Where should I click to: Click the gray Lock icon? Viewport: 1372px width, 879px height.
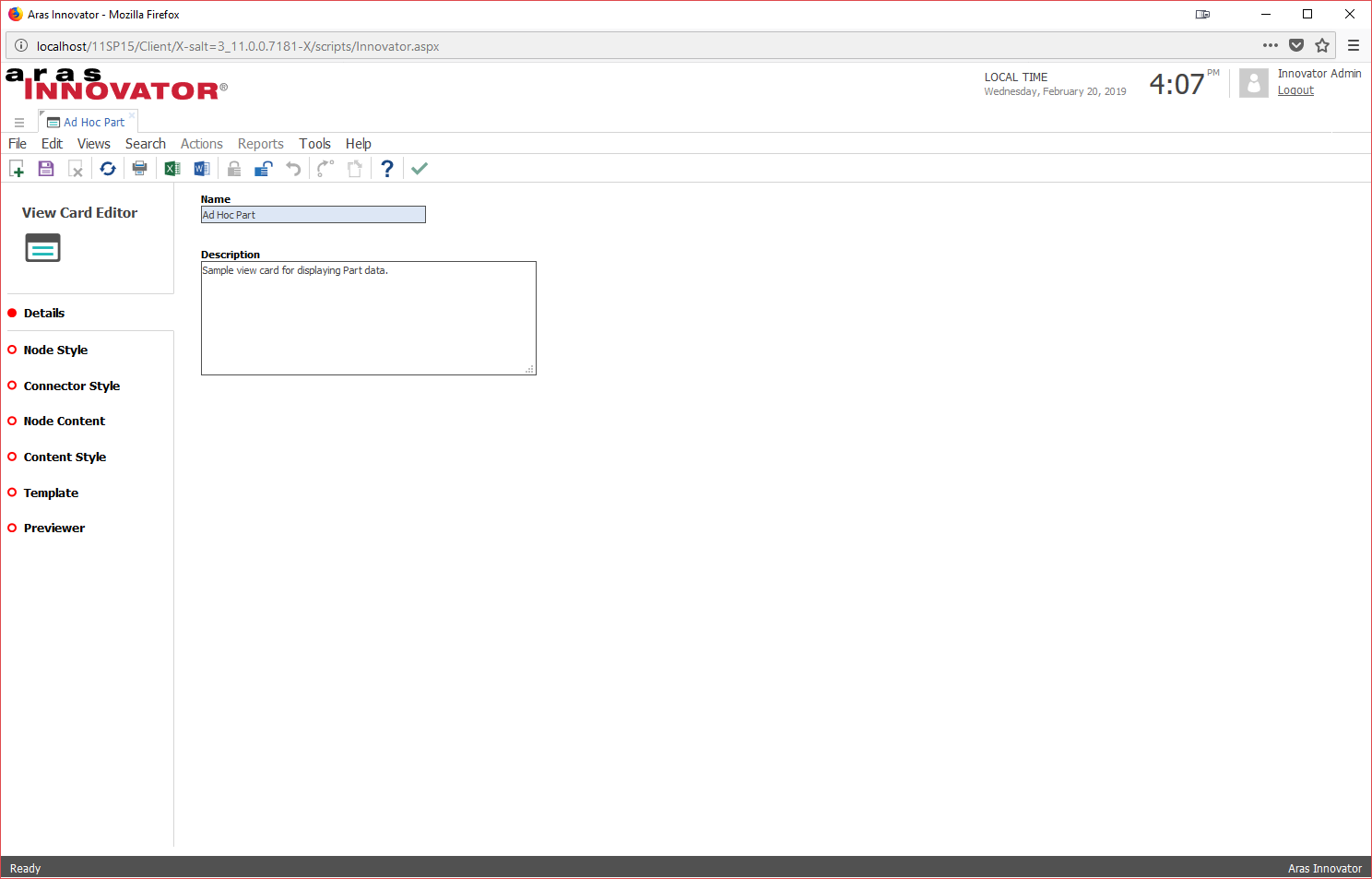coord(234,169)
